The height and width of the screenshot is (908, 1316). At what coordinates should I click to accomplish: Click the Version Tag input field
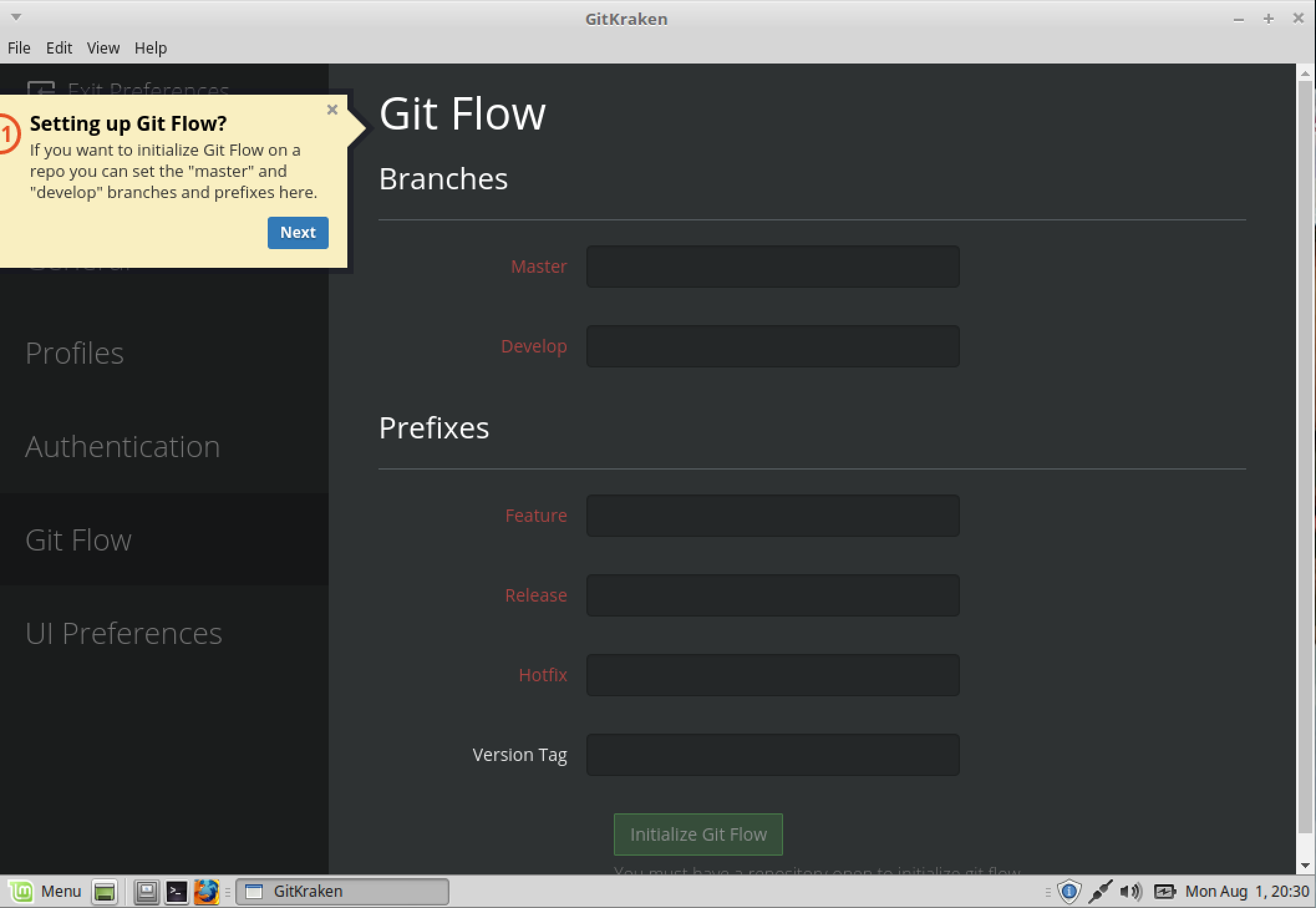773,755
